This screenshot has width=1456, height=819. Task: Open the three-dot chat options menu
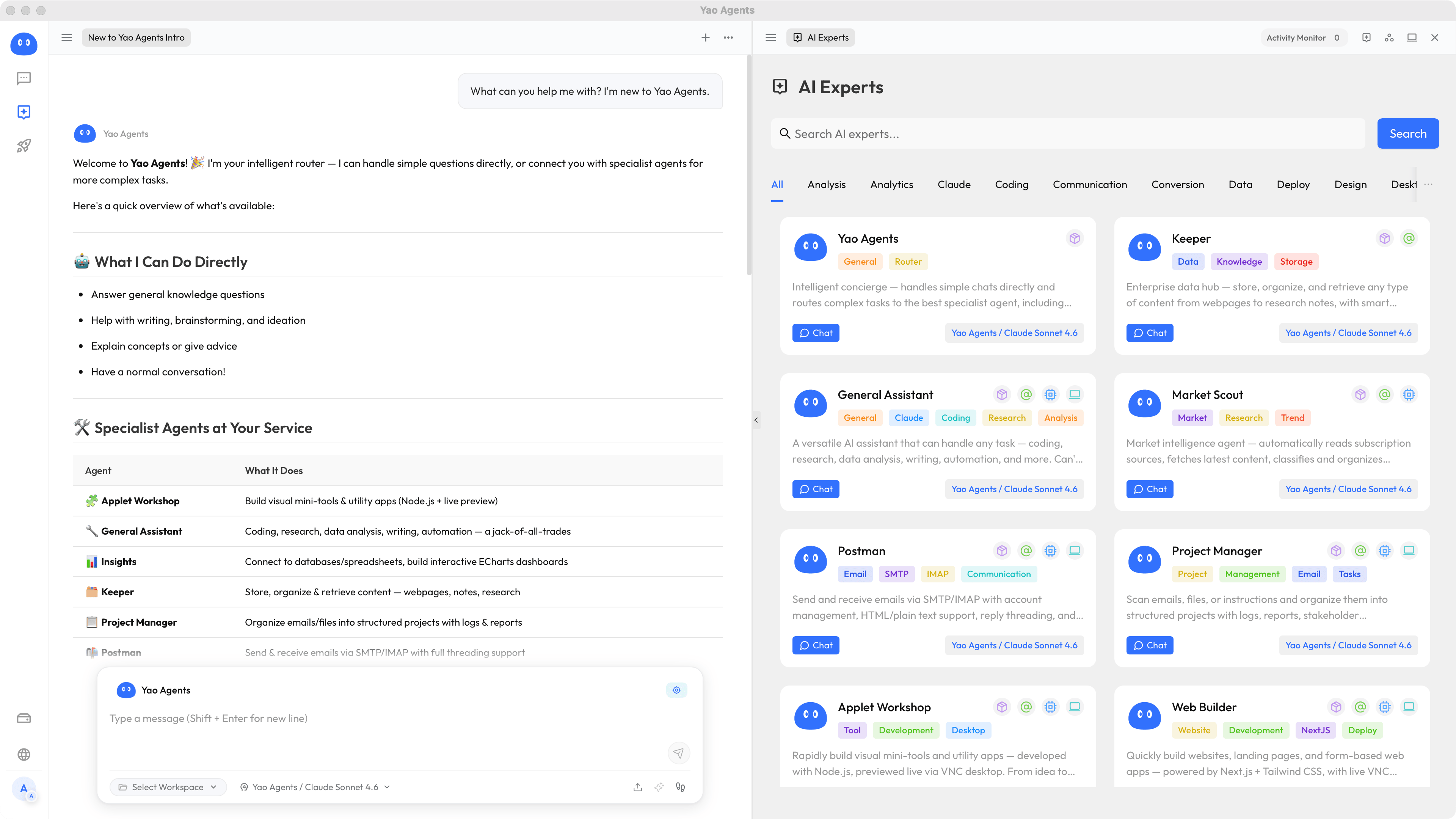[x=728, y=37]
